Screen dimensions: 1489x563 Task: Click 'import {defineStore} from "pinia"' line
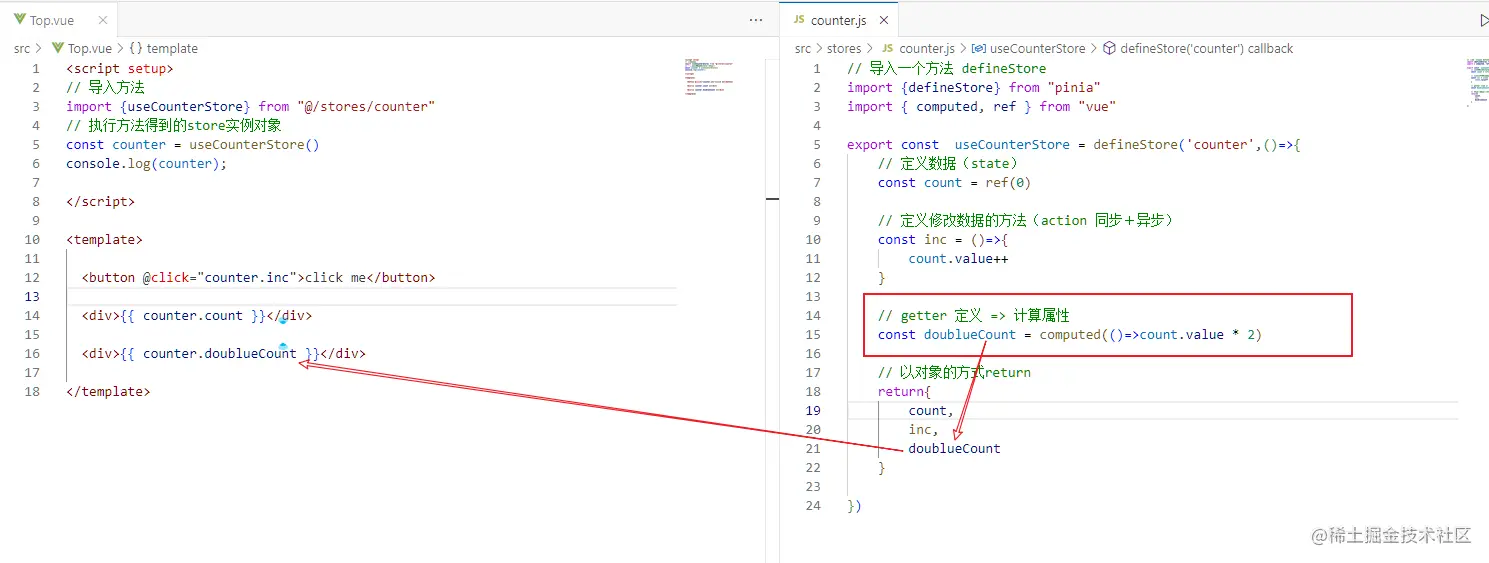tap(974, 88)
